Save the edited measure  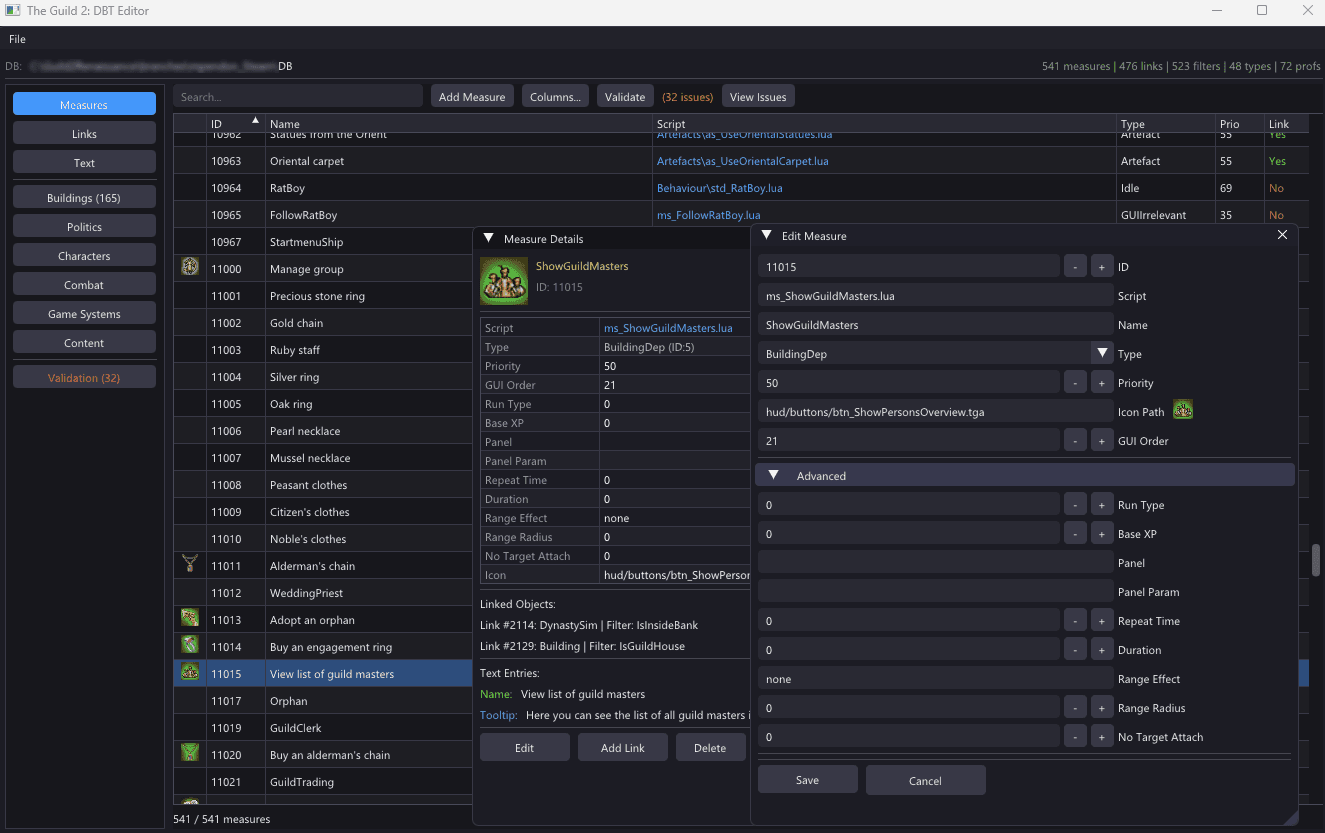(x=808, y=779)
